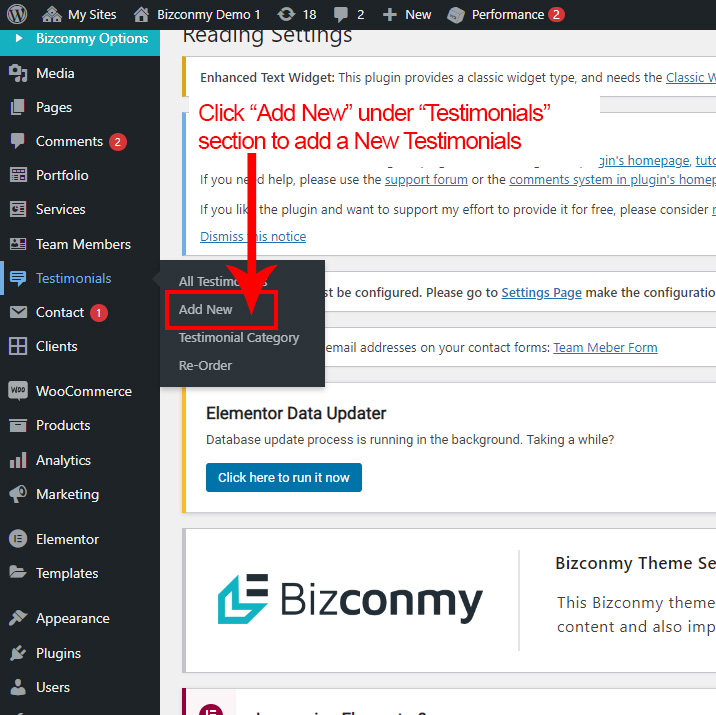Choose Testimonial Category from the submenu
716x715 pixels.
click(x=239, y=338)
